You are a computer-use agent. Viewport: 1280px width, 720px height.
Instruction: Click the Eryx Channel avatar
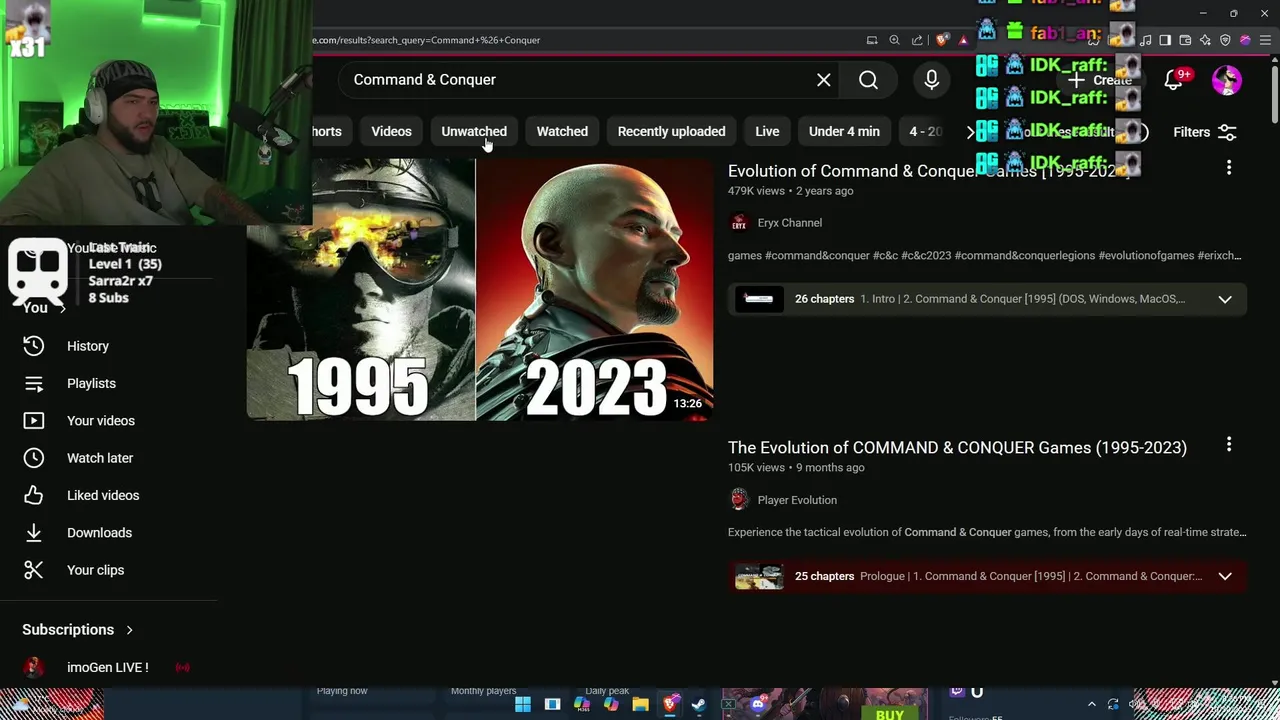click(739, 223)
